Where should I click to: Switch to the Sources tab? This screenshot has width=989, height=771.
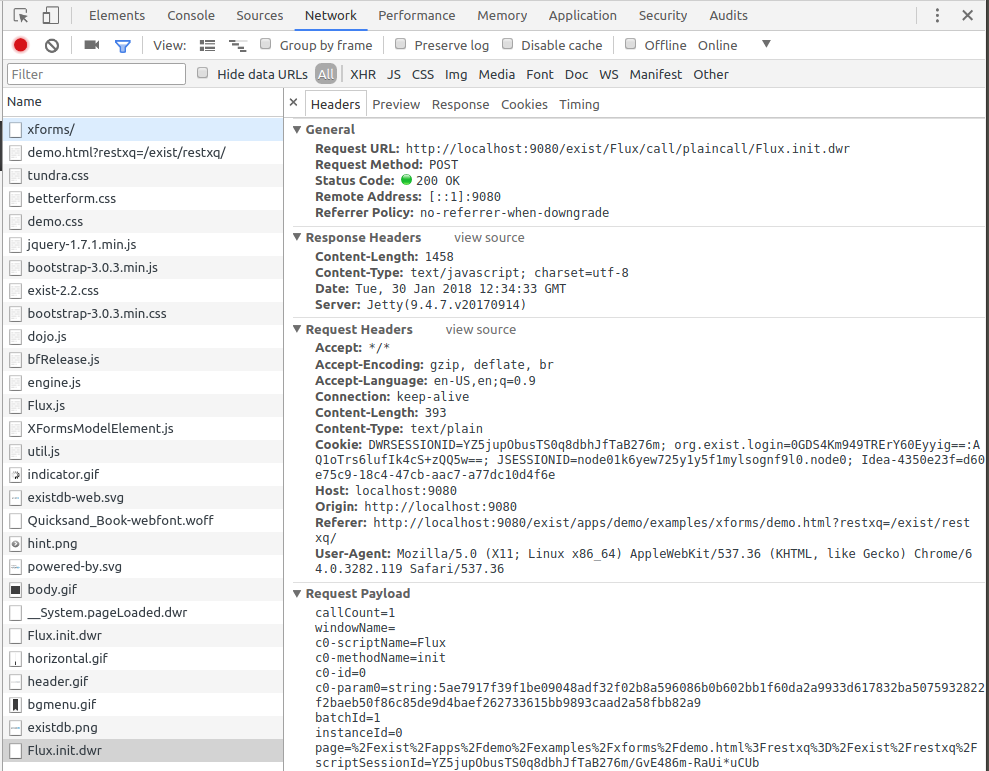[260, 15]
